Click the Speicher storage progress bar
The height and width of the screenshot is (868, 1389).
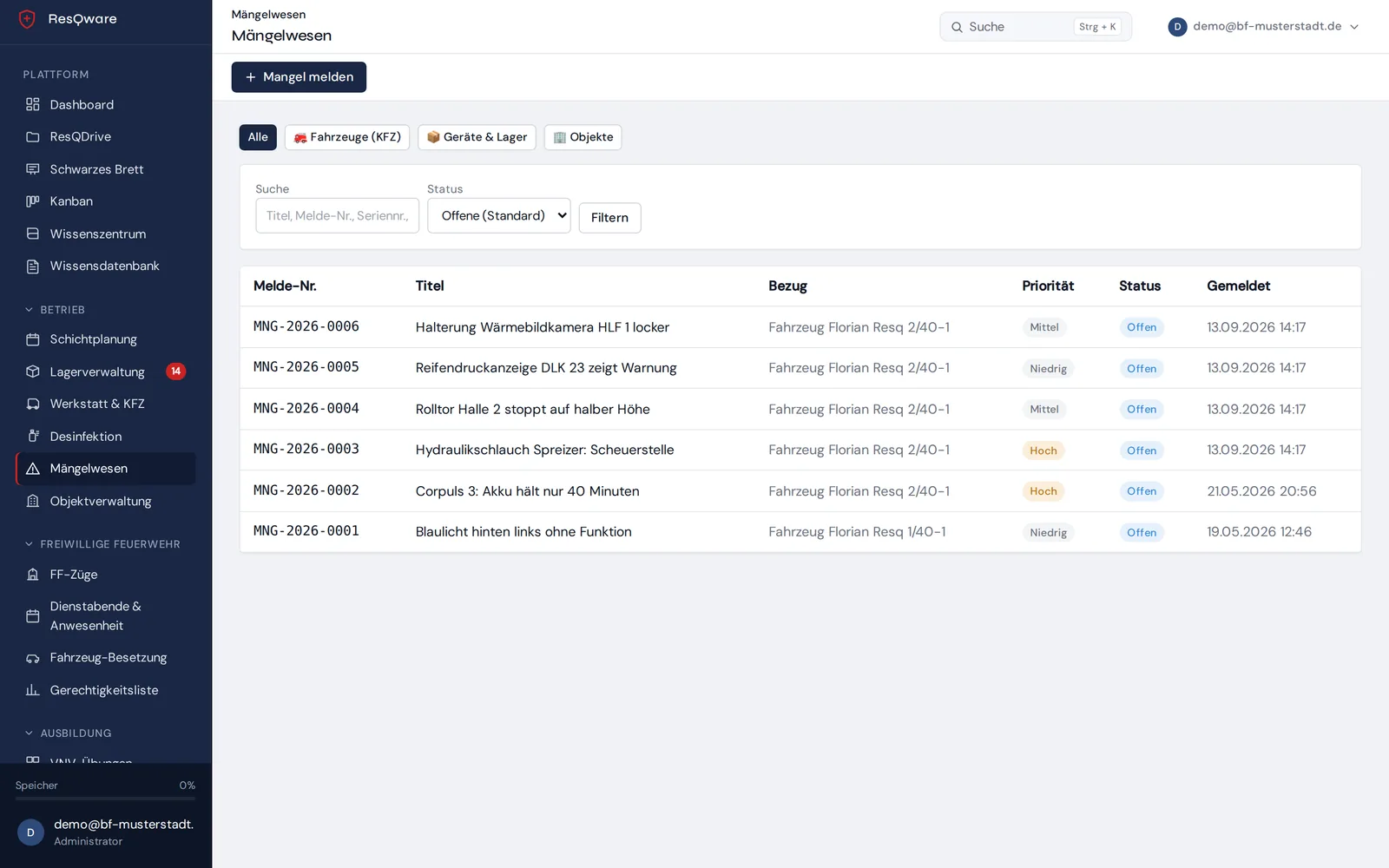point(105,798)
